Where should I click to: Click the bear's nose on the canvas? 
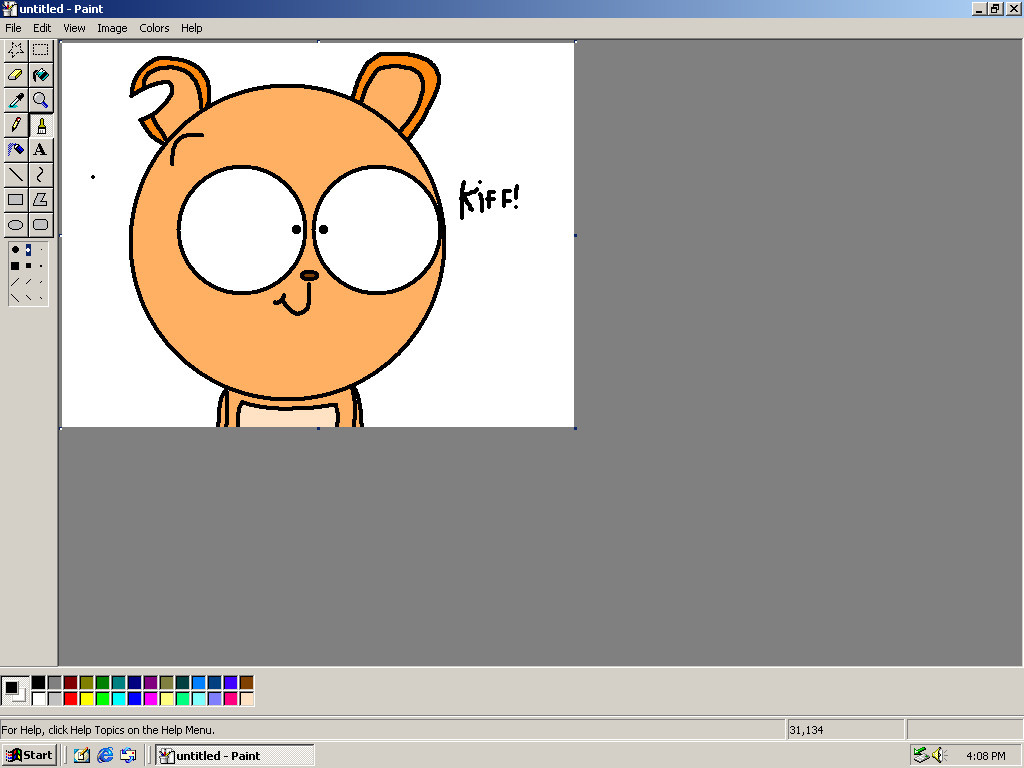[x=309, y=276]
